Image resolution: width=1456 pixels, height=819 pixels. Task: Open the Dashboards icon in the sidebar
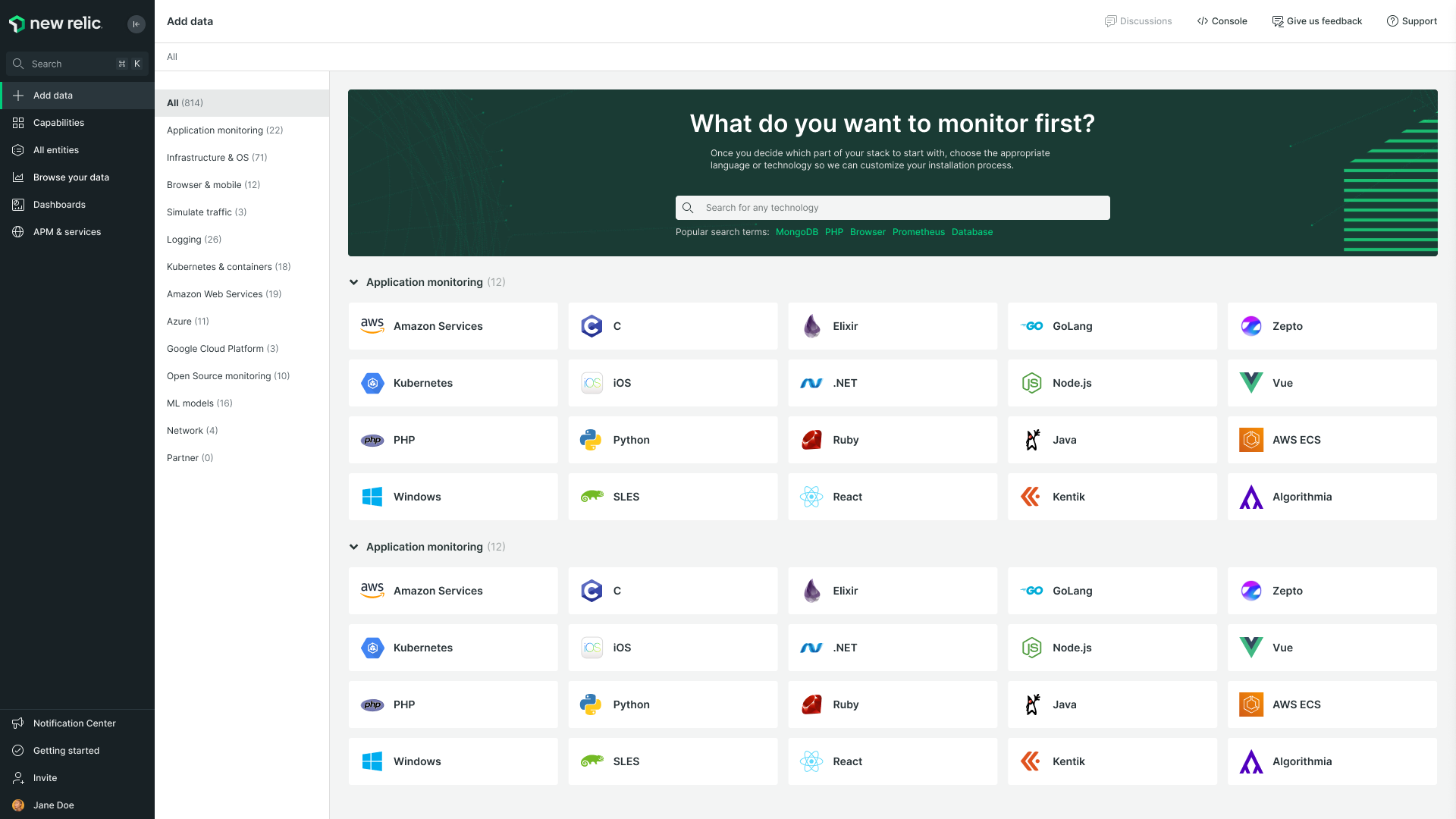coord(18,205)
